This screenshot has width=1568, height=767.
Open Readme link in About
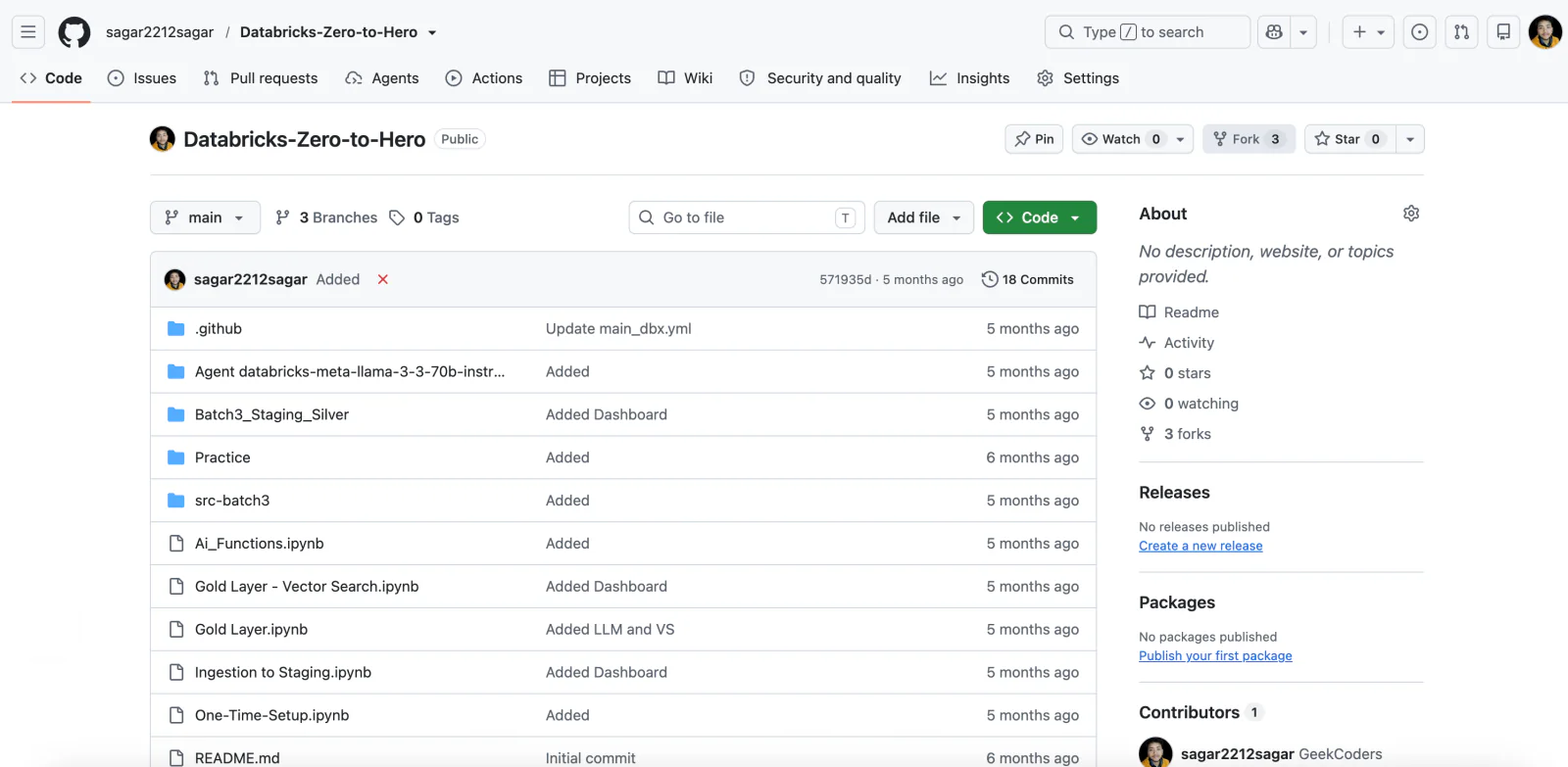click(x=1179, y=312)
